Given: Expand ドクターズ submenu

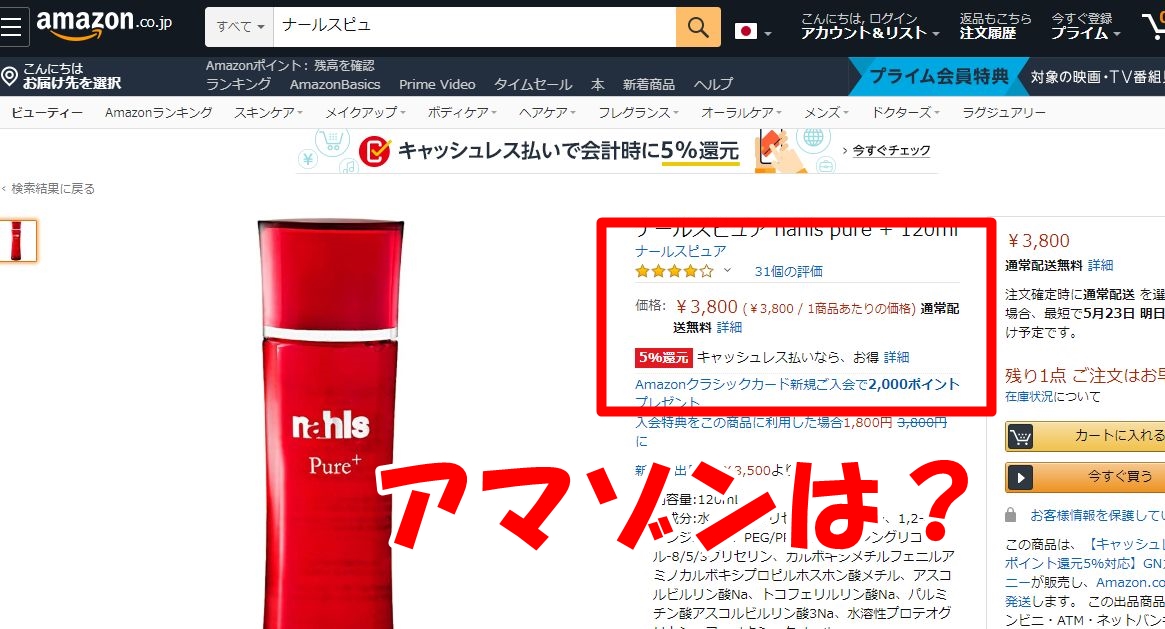Looking at the screenshot, I should pyautogui.click(x=905, y=113).
